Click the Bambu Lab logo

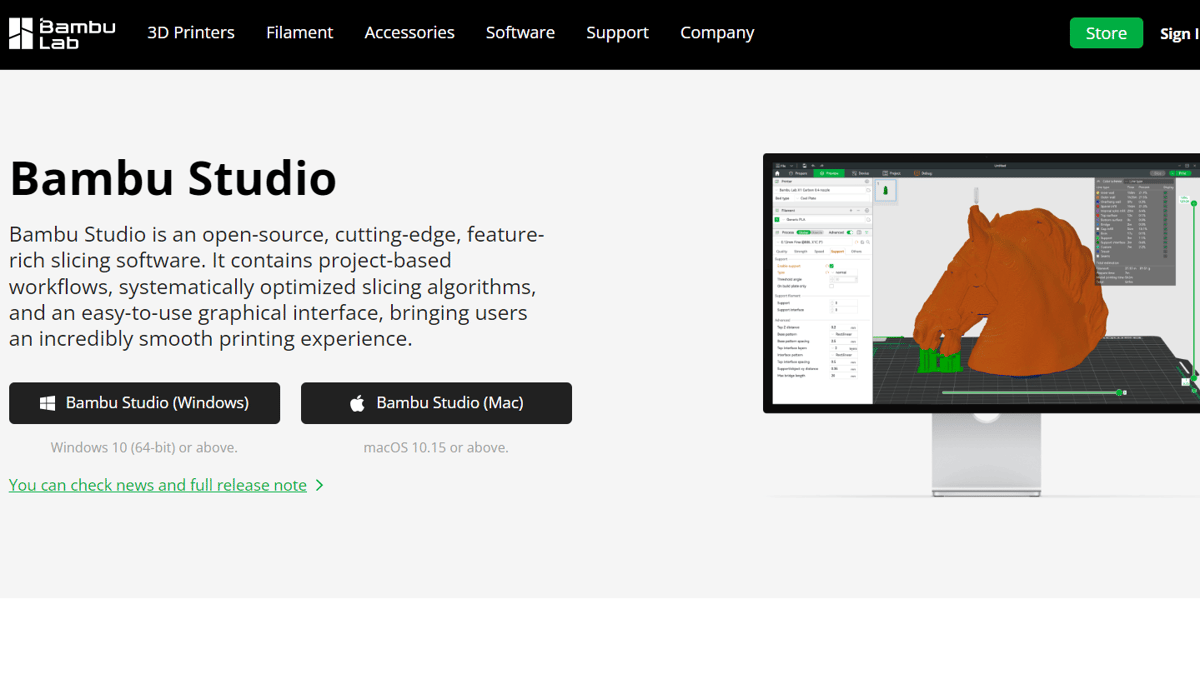point(62,33)
